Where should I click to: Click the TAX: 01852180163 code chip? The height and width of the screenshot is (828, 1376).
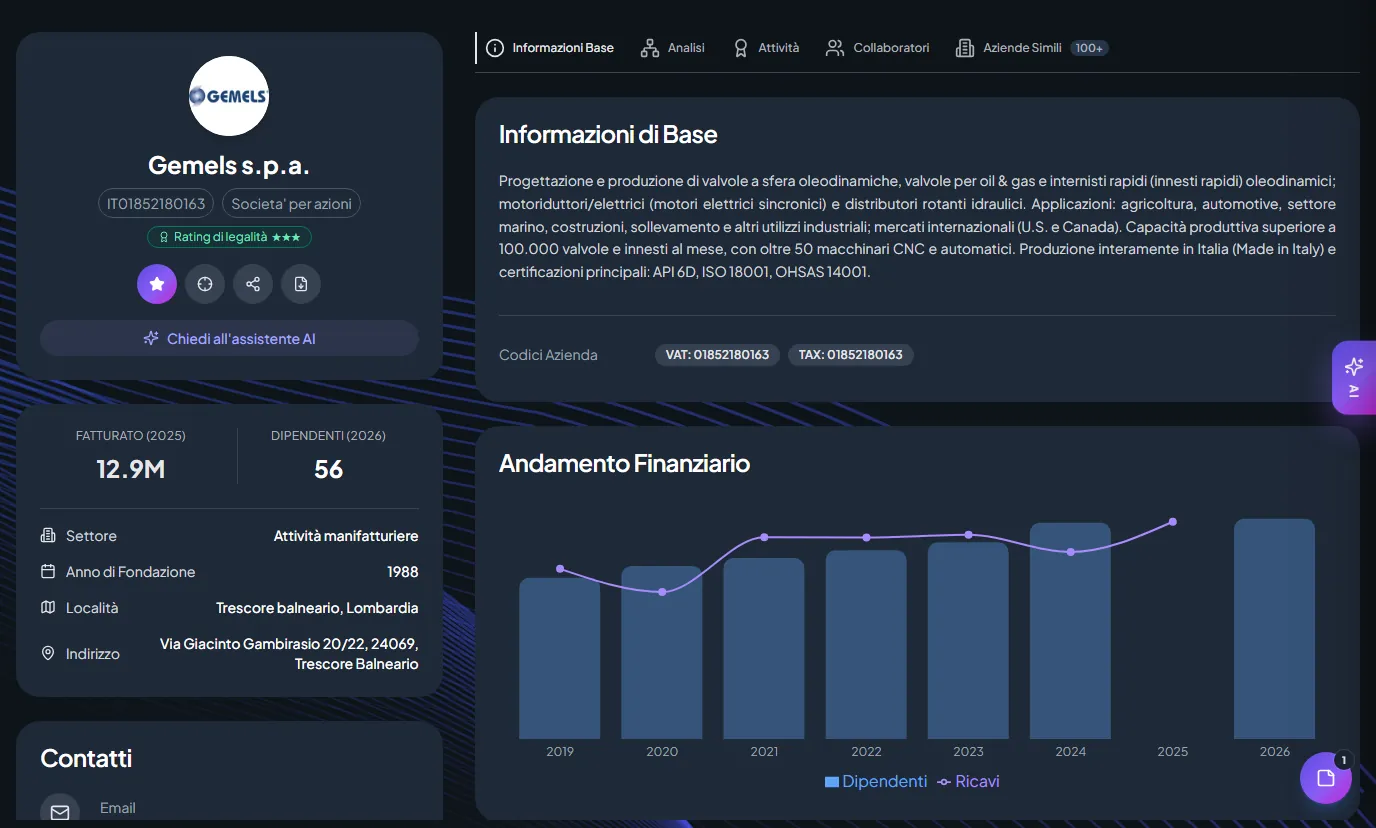coord(851,355)
